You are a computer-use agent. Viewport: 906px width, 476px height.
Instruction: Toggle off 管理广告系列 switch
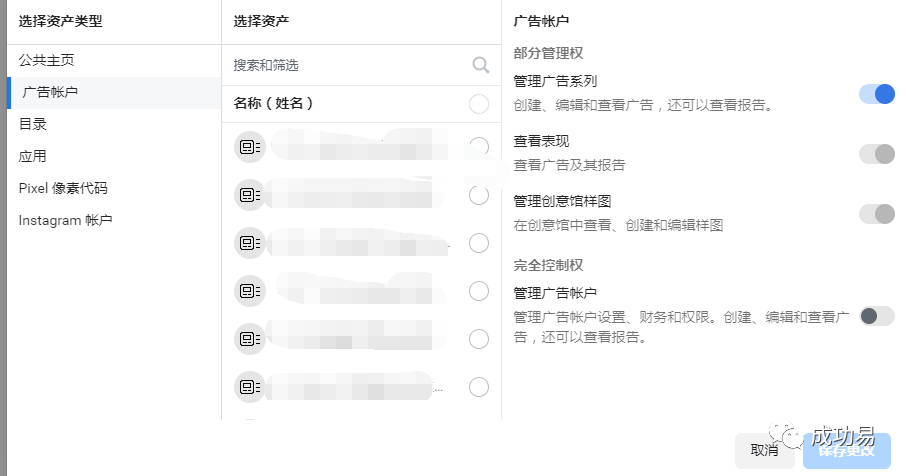point(877,94)
